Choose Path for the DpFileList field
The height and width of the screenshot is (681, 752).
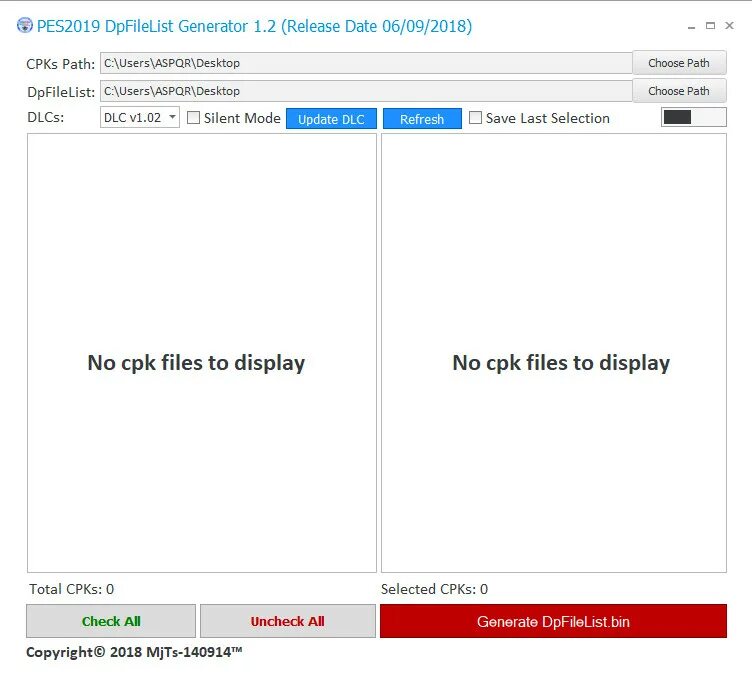click(x=679, y=91)
